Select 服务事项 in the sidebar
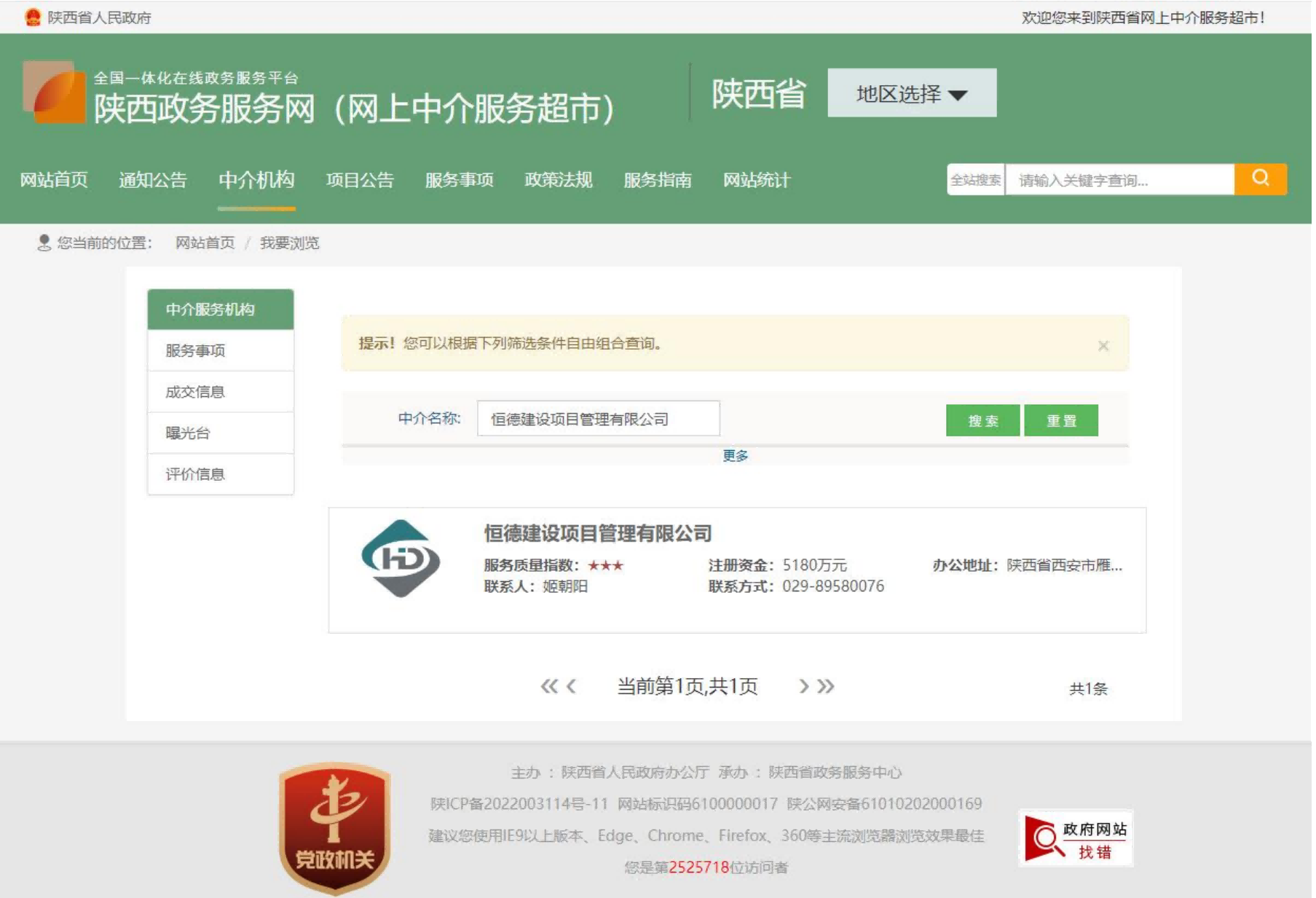1316x898 pixels. tap(221, 352)
